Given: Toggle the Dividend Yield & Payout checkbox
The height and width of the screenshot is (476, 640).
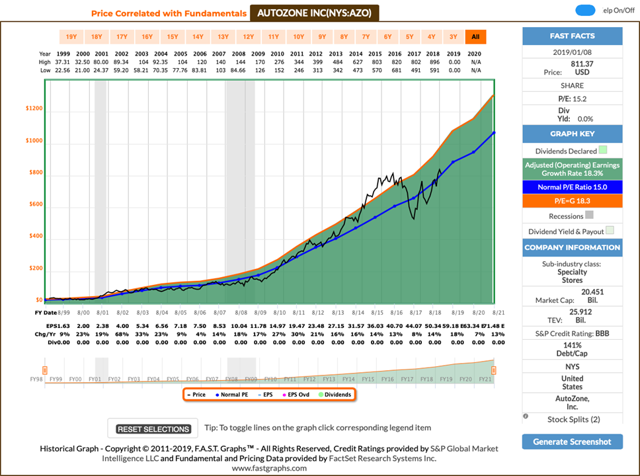Looking at the screenshot, I should pyautogui.click(x=610, y=230).
